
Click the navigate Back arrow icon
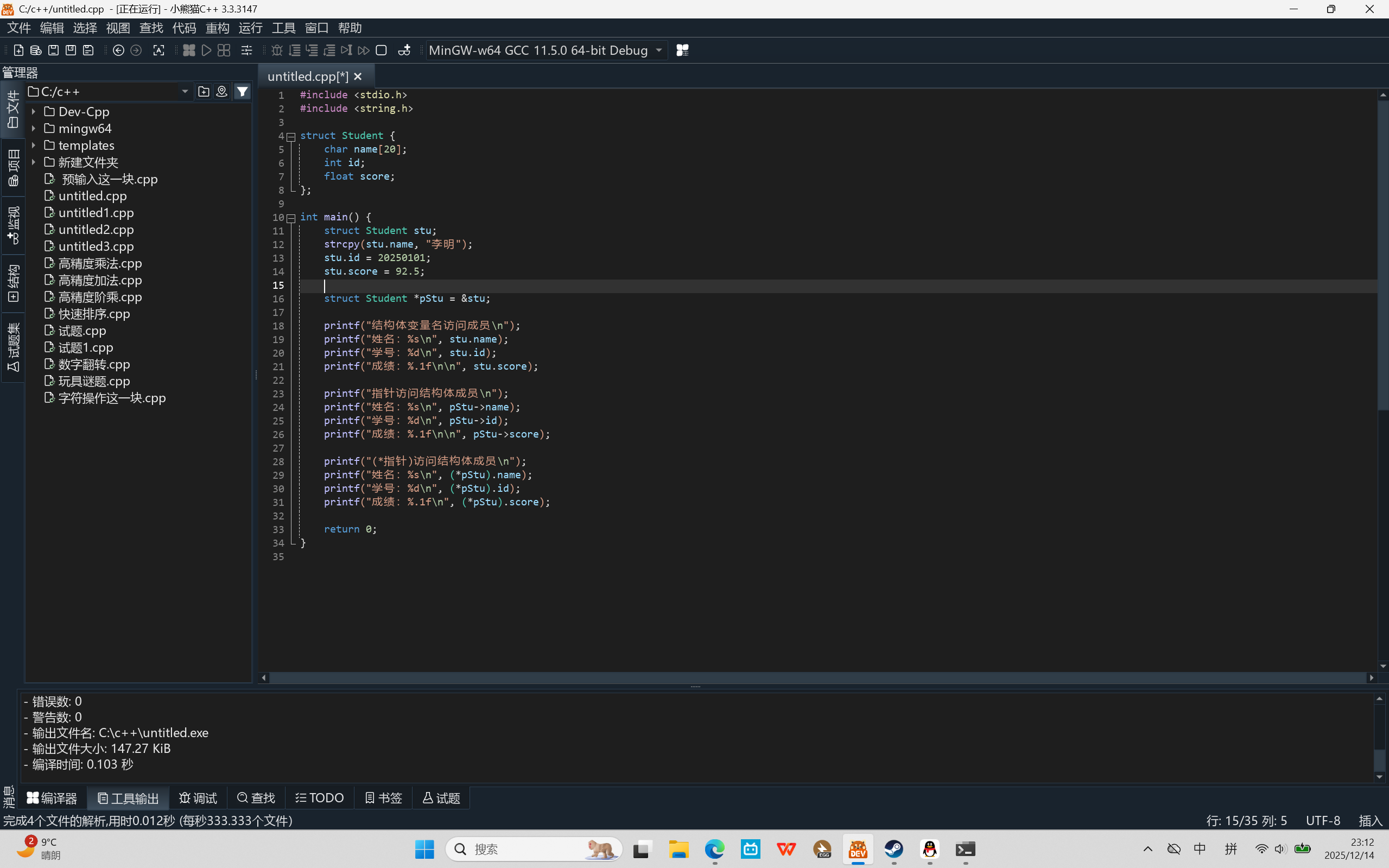coord(118,50)
